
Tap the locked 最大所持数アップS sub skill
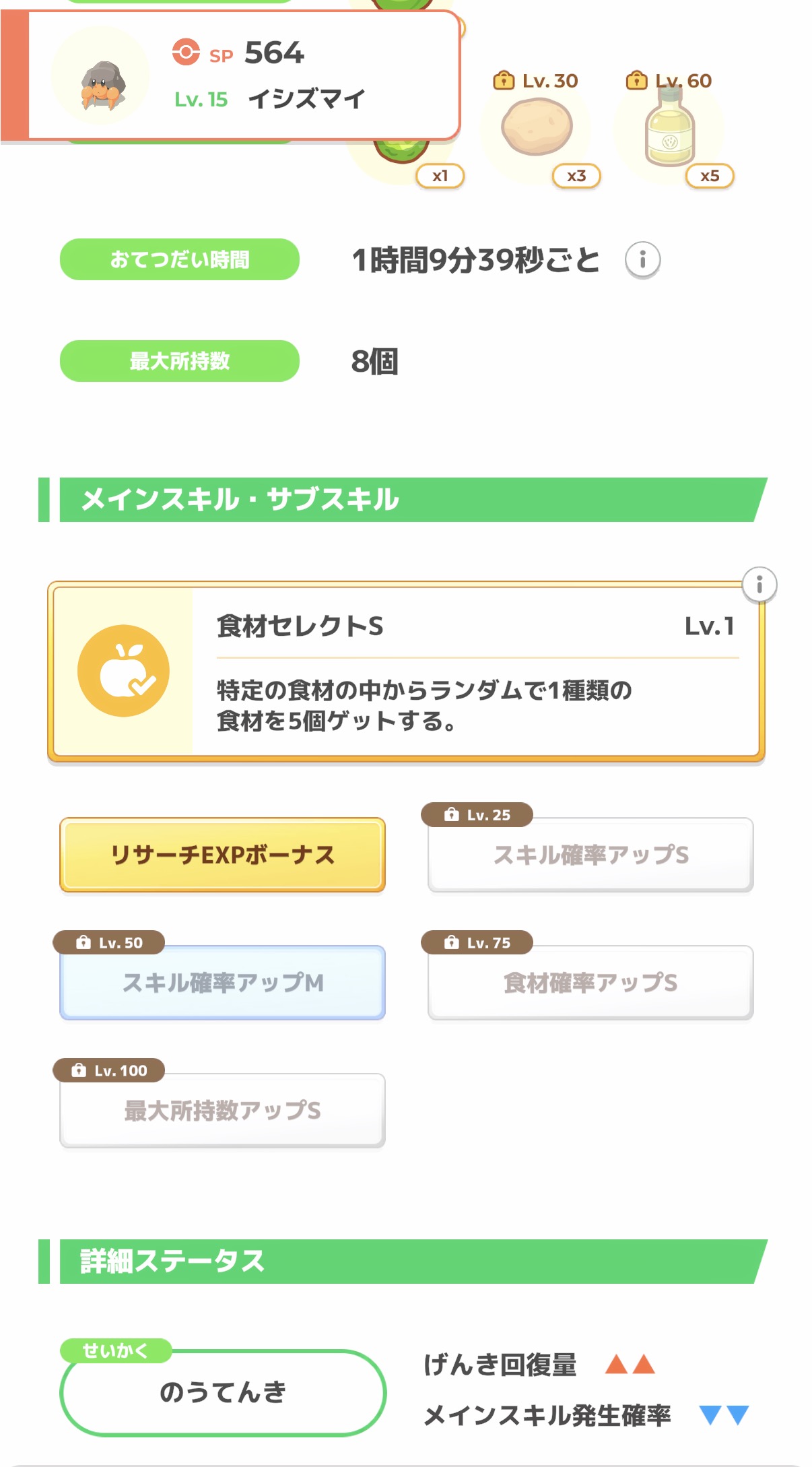[222, 1111]
